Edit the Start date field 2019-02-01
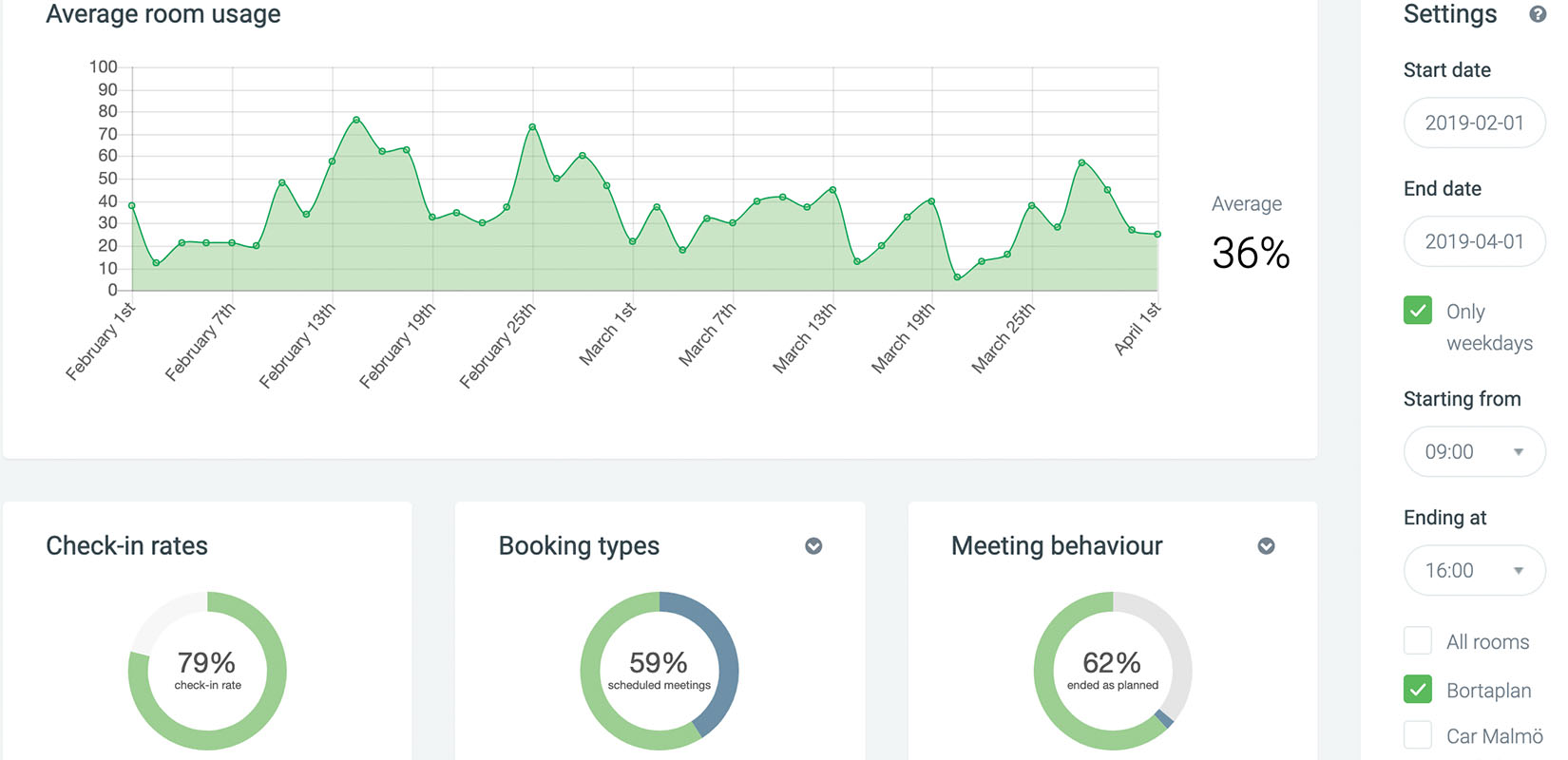 coord(1474,123)
